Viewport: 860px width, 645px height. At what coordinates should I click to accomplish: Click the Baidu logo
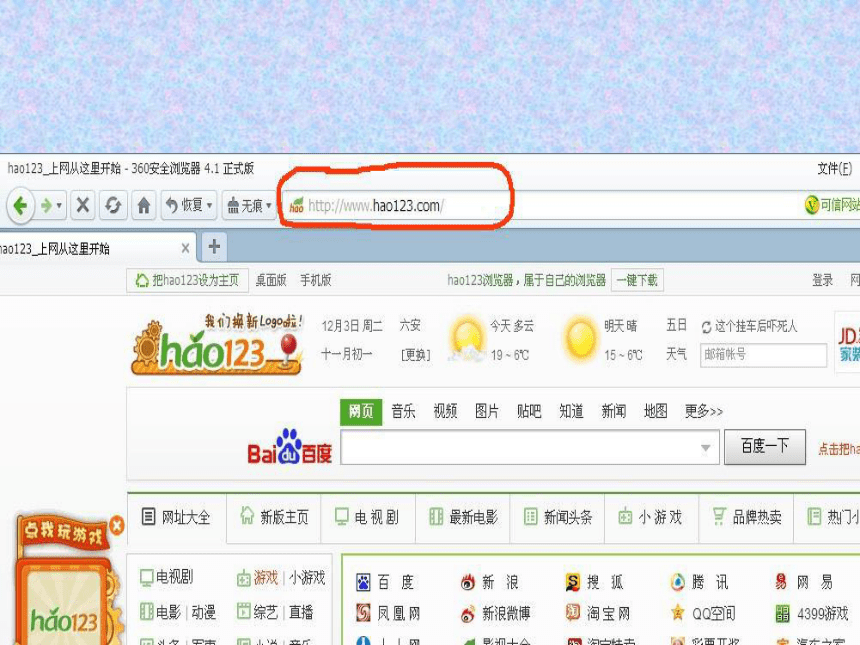[x=290, y=447]
